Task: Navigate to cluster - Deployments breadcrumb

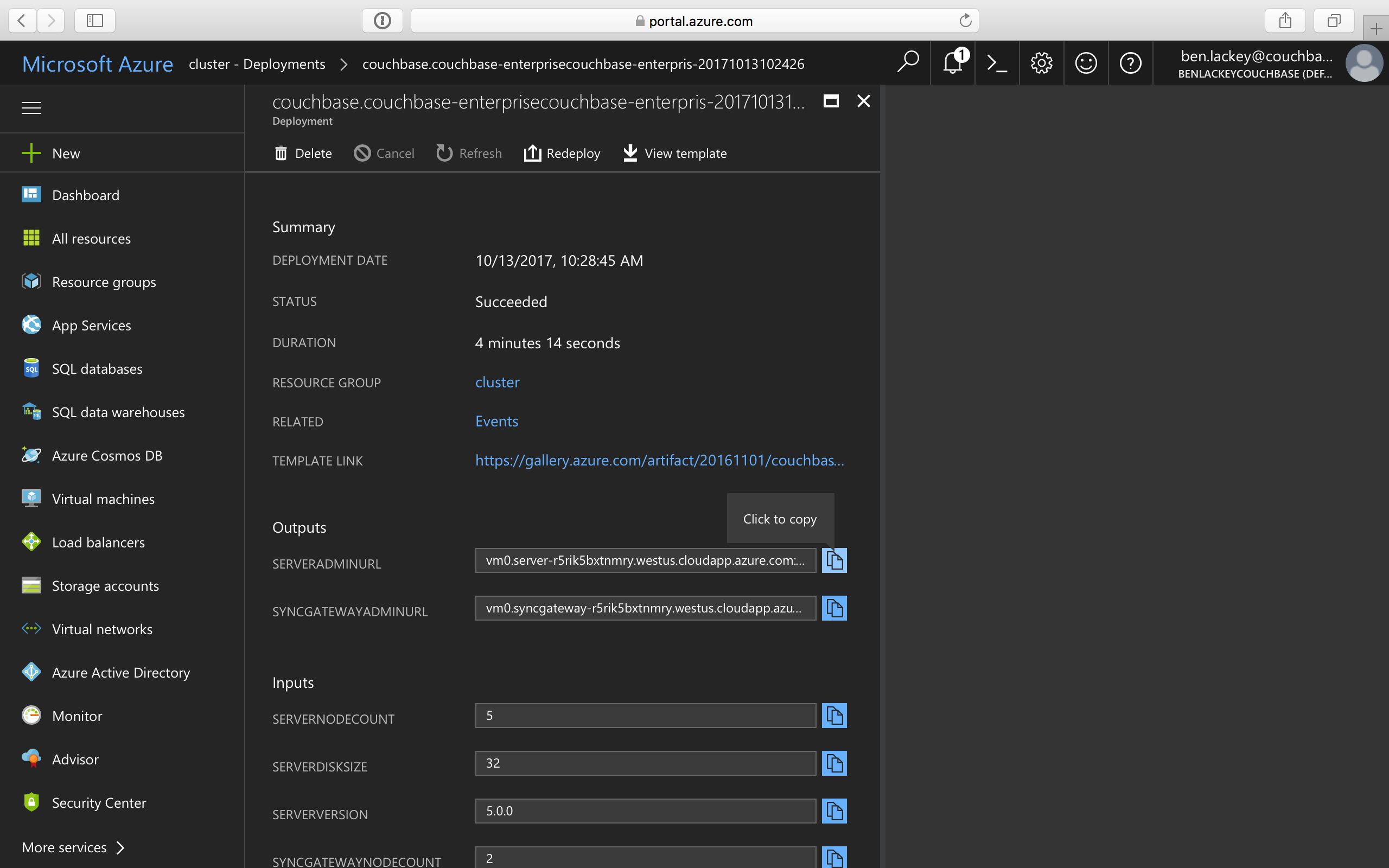Action: click(257, 63)
